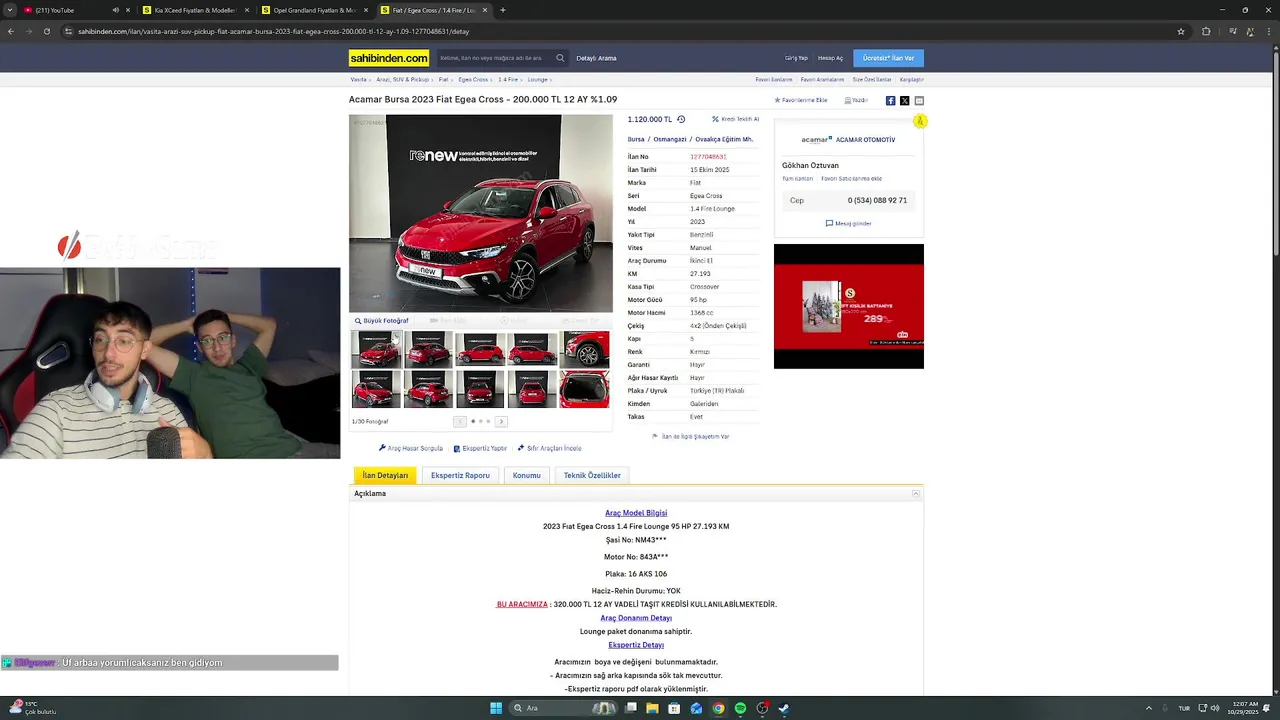Click Mesaj gönder link

(848, 223)
